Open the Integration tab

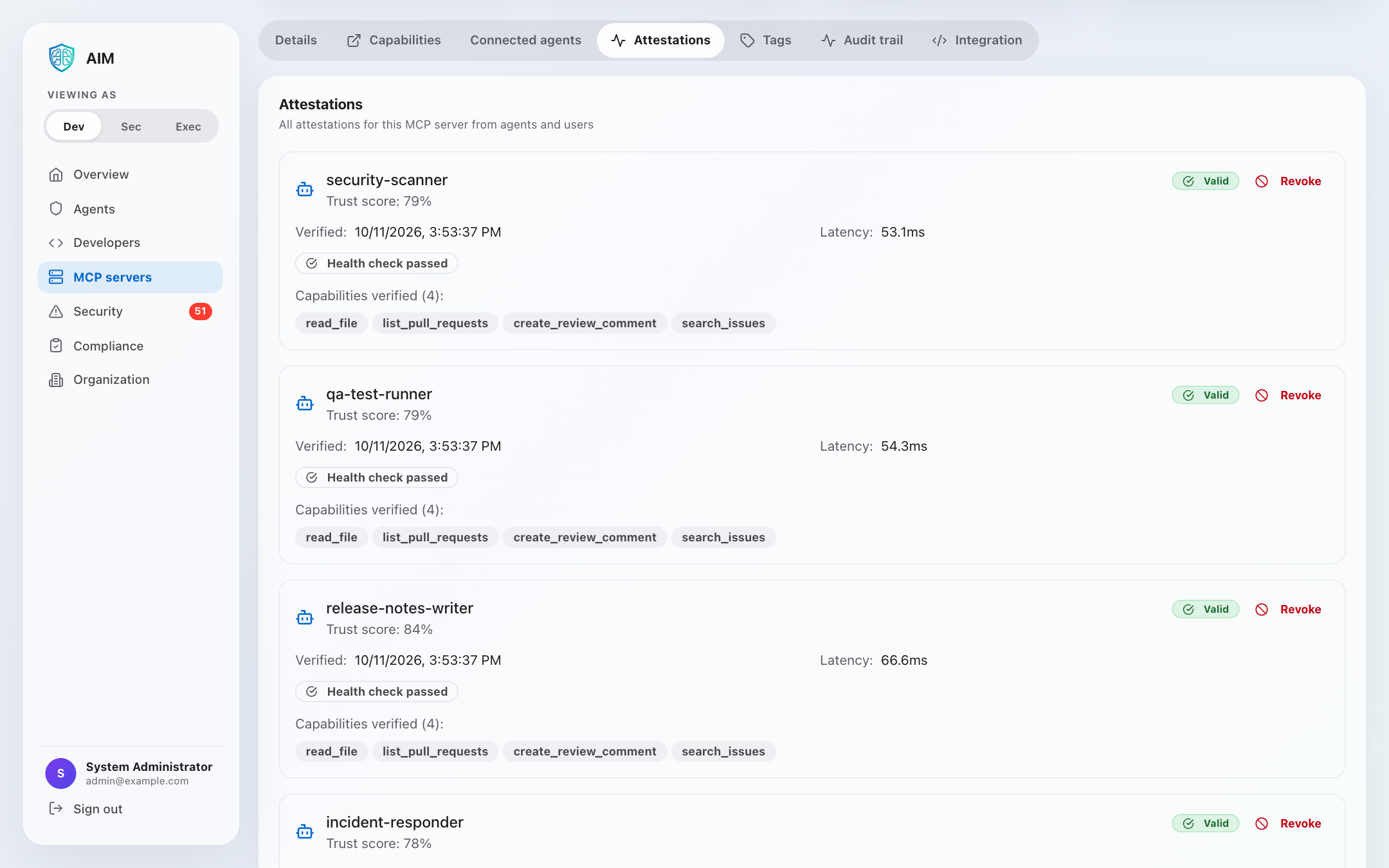point(977,41)
